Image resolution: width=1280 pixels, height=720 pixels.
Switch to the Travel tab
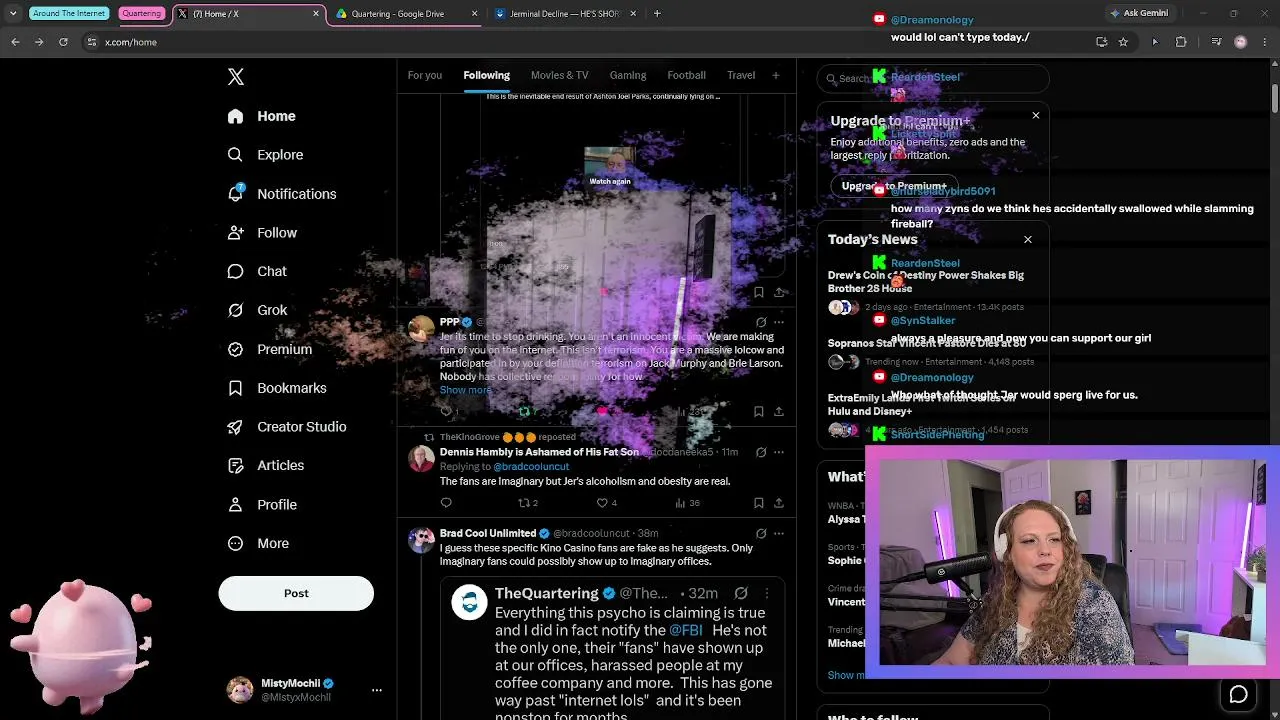741,75
